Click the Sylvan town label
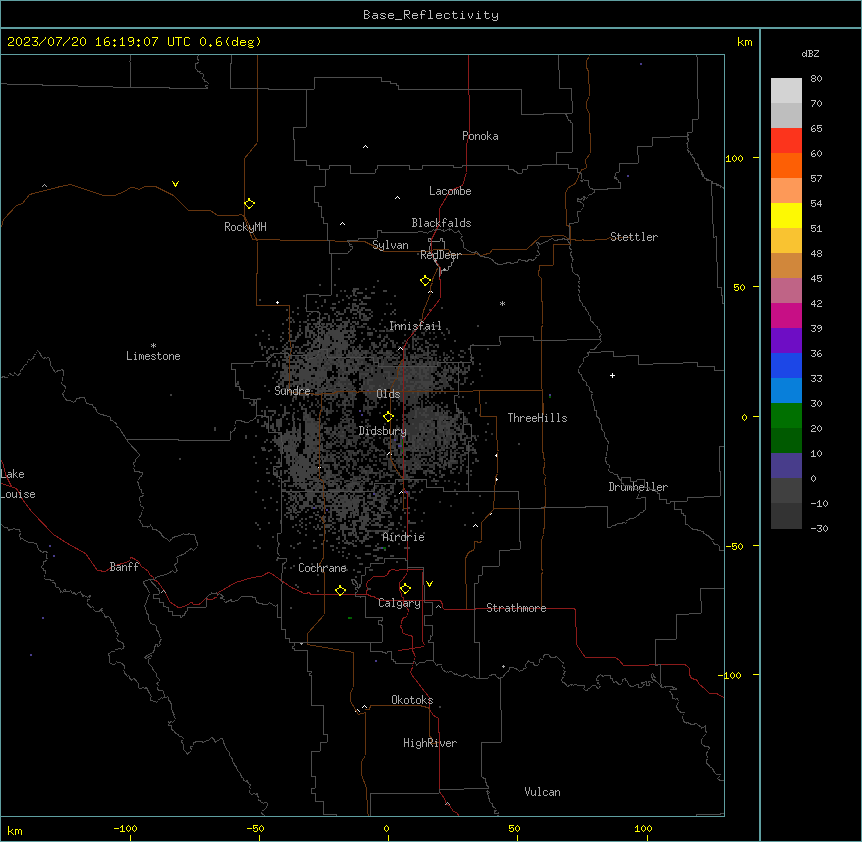The height and width of the screenshot is (842, 862). pos(390,245)
